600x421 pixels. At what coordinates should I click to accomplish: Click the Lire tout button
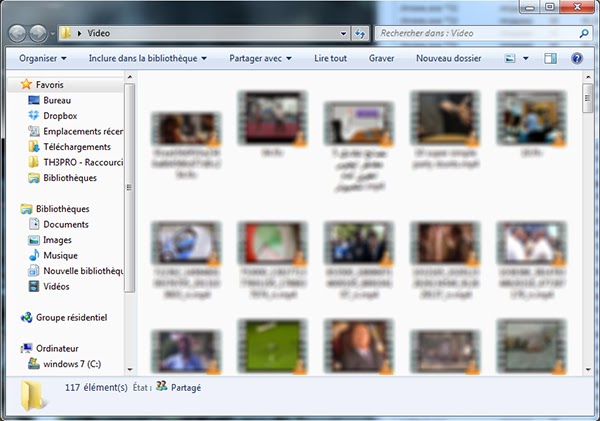point(331,58)
